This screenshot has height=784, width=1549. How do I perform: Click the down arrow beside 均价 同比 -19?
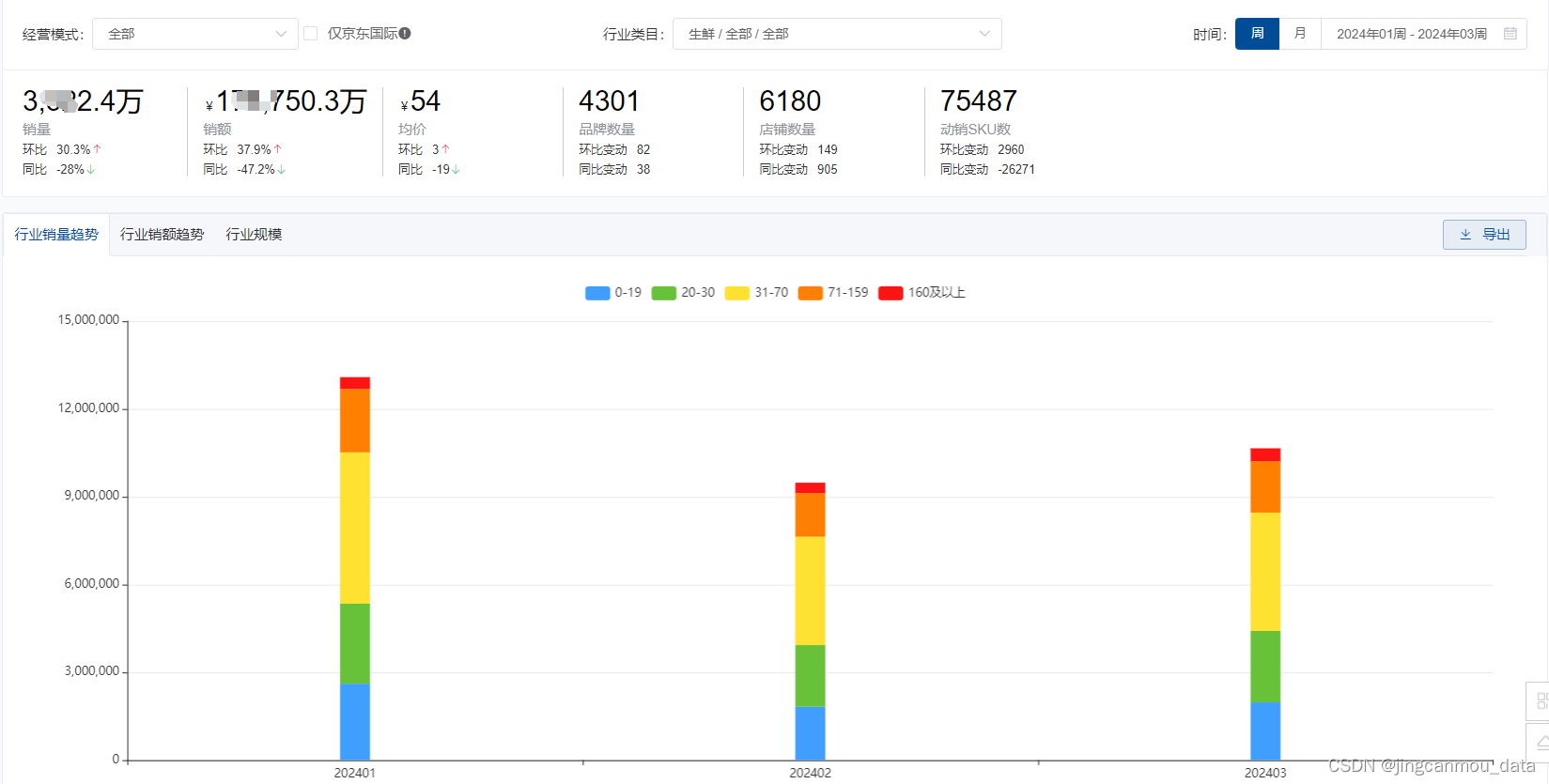[456, 170]
